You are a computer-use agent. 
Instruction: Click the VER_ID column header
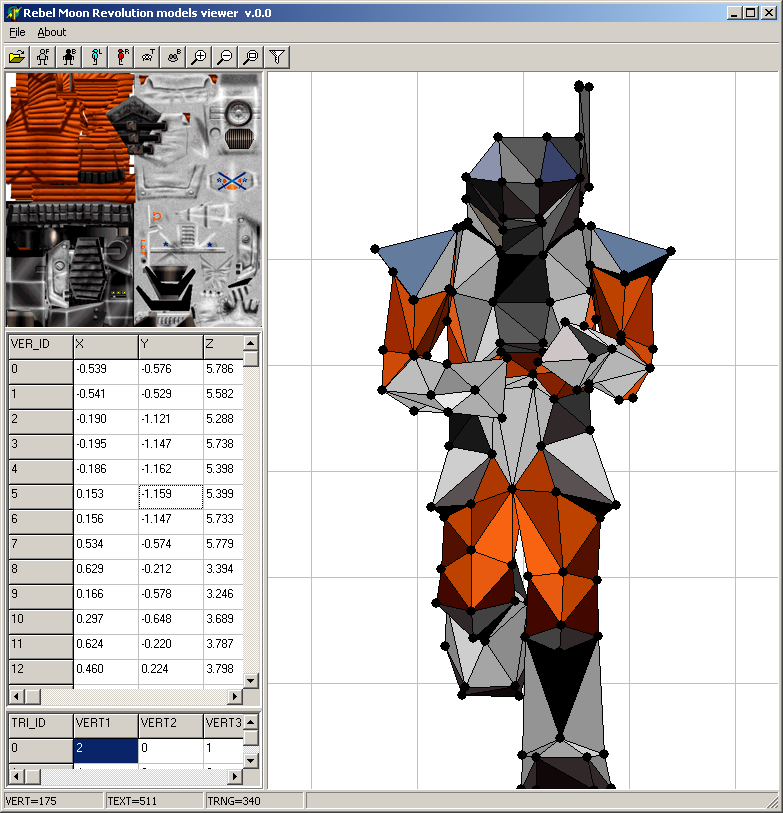(x=41, y=346)
